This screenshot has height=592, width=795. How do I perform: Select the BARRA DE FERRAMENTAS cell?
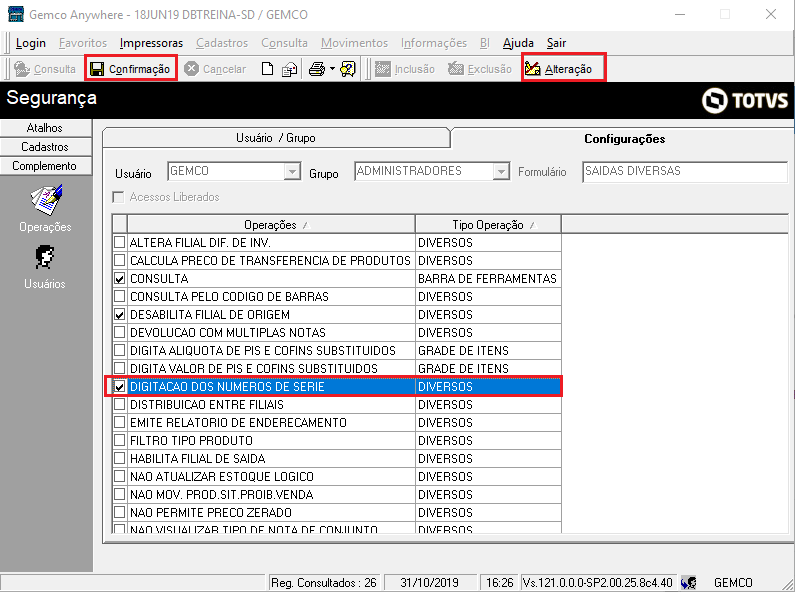(x=488, y=278)
